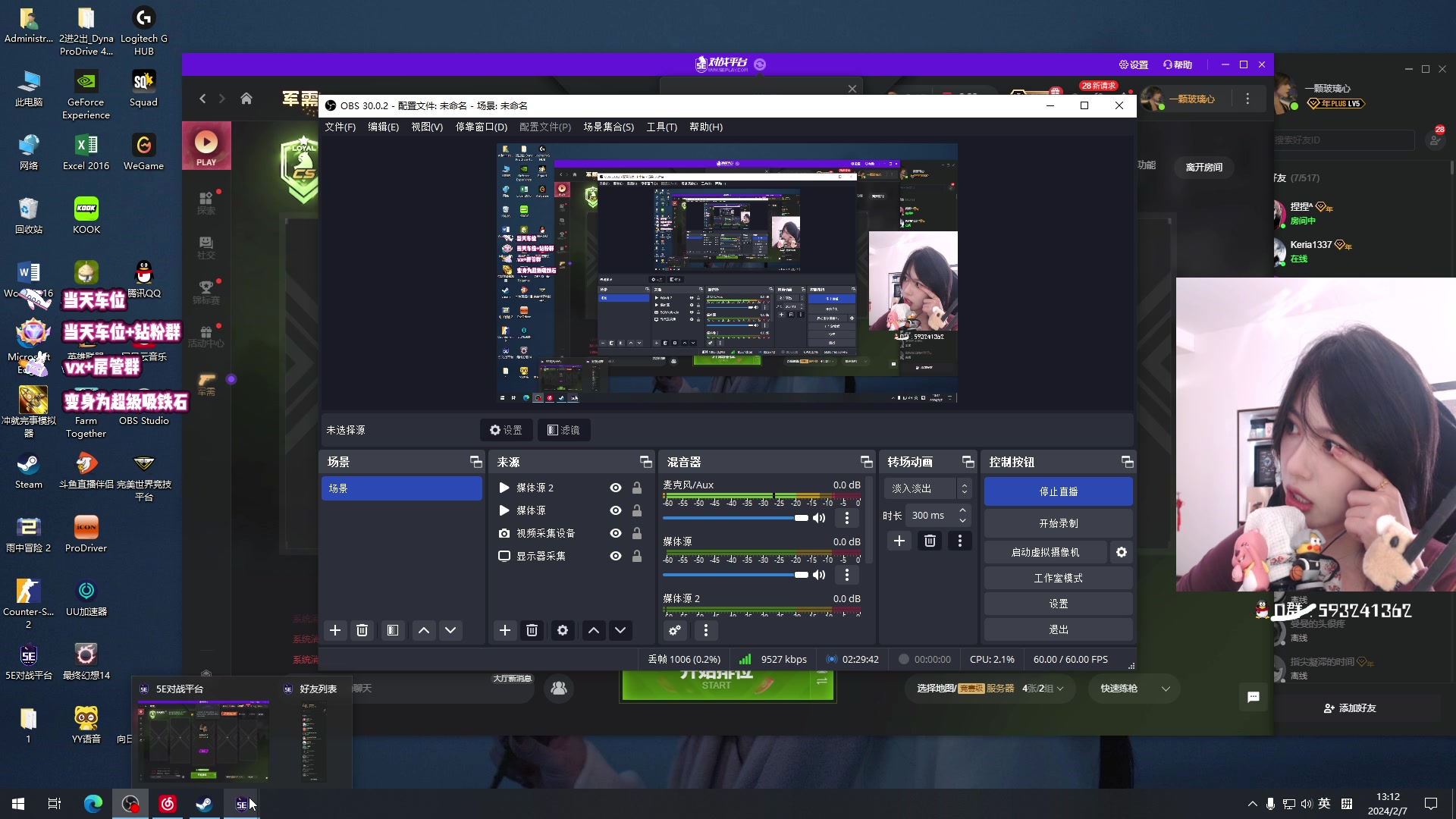Open 麦克风/Aux three-dot options

click(847, 518)
